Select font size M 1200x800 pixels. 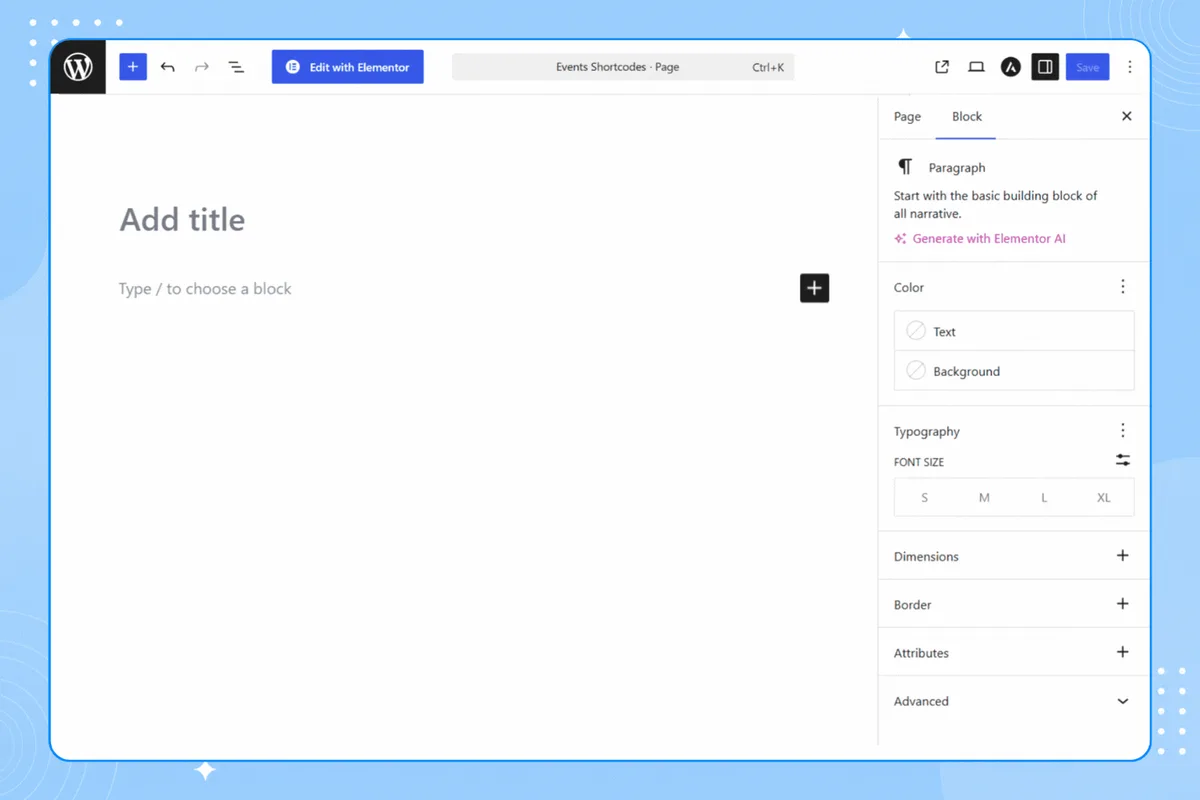(x=984, y=497)
